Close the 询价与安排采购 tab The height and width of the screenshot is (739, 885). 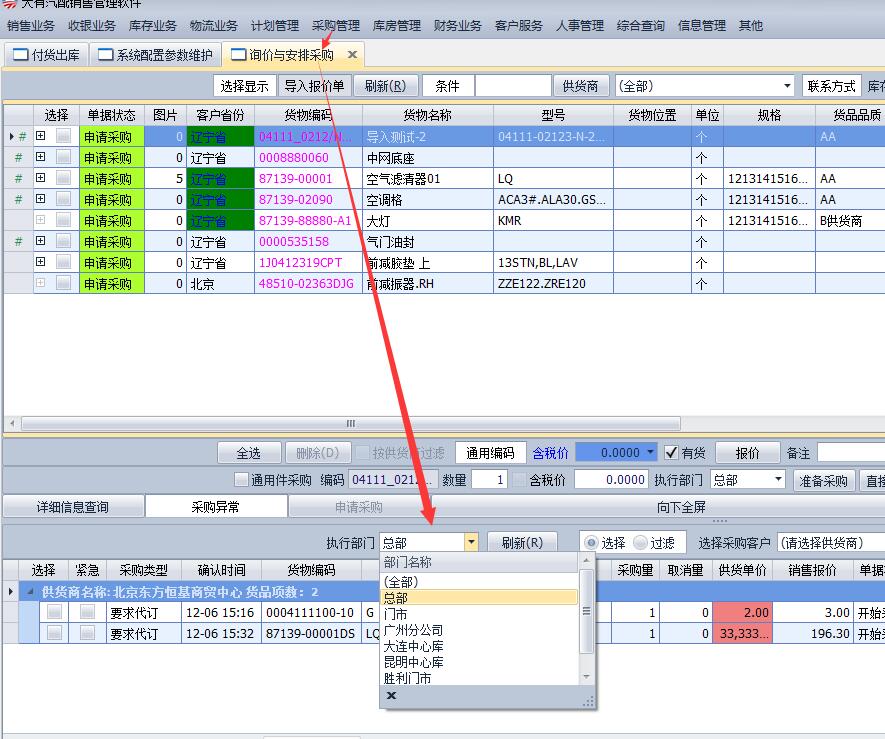click(352, 55)
